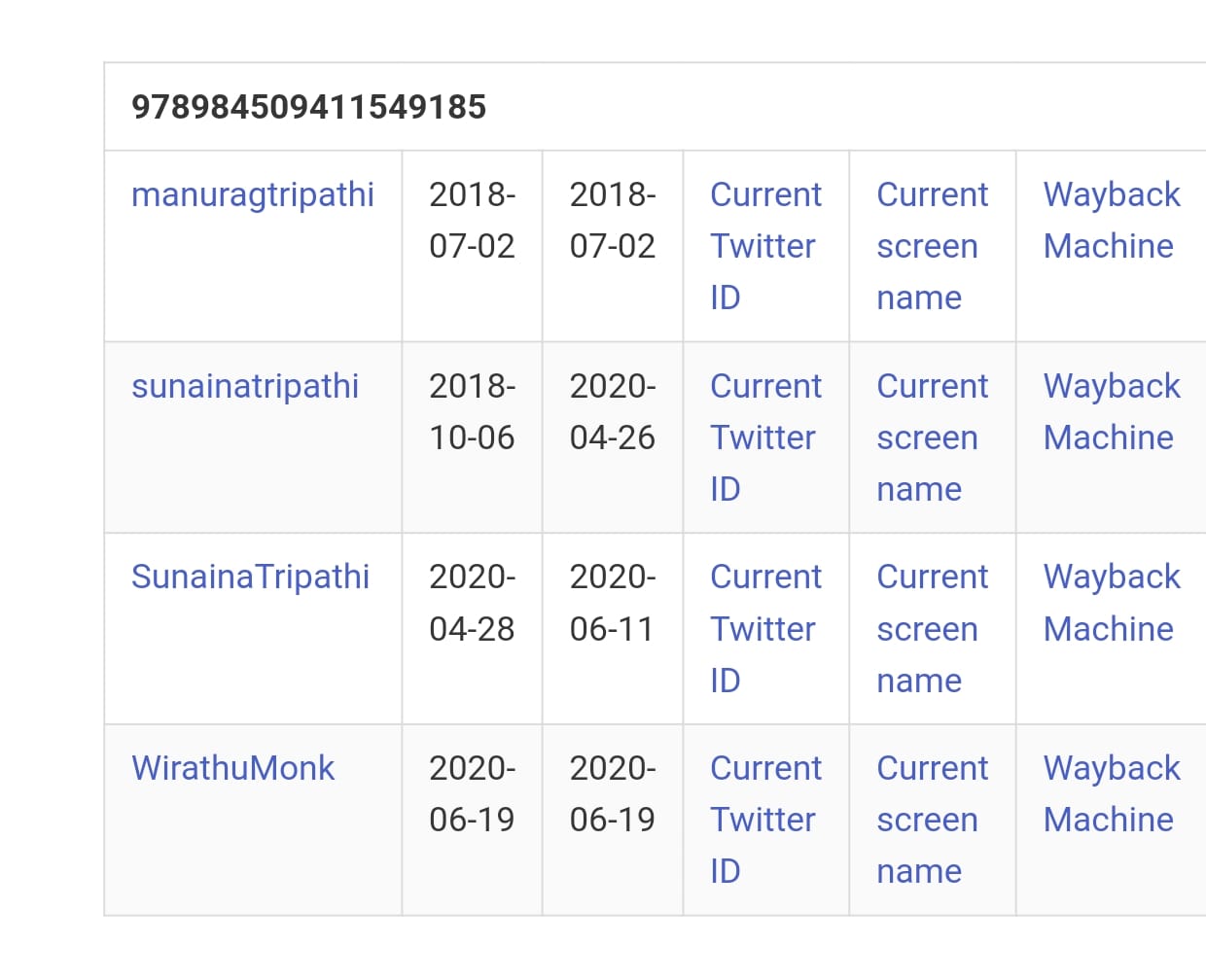Click Current Twitter ID in manuragtripathi row
The image size is (1206, 980).
(x=765, y=246)
